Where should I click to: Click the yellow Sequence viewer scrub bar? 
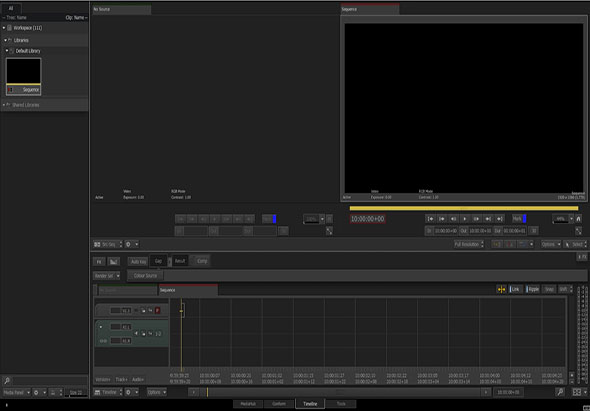point(464,208)
